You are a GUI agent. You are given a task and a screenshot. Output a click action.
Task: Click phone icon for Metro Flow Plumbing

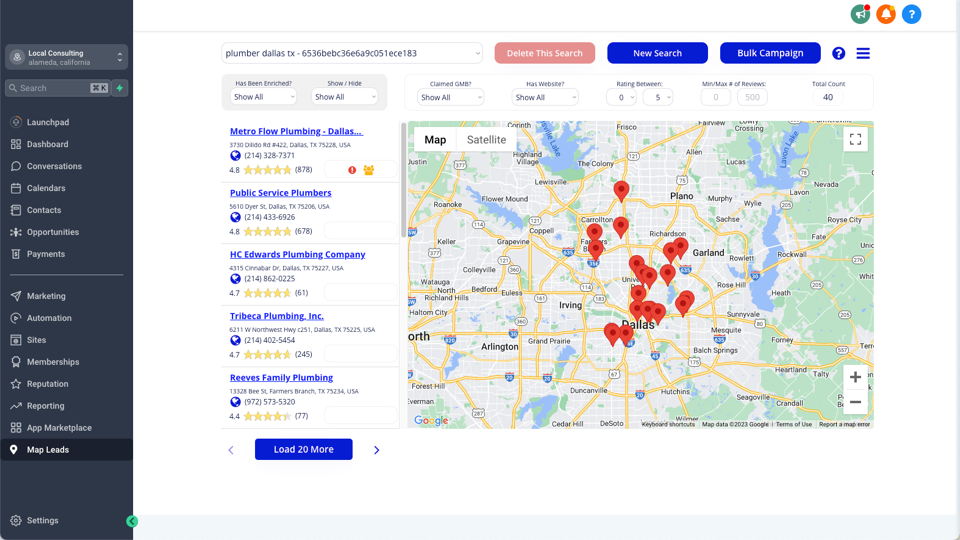pyautogui.click(x=235, y=156)
